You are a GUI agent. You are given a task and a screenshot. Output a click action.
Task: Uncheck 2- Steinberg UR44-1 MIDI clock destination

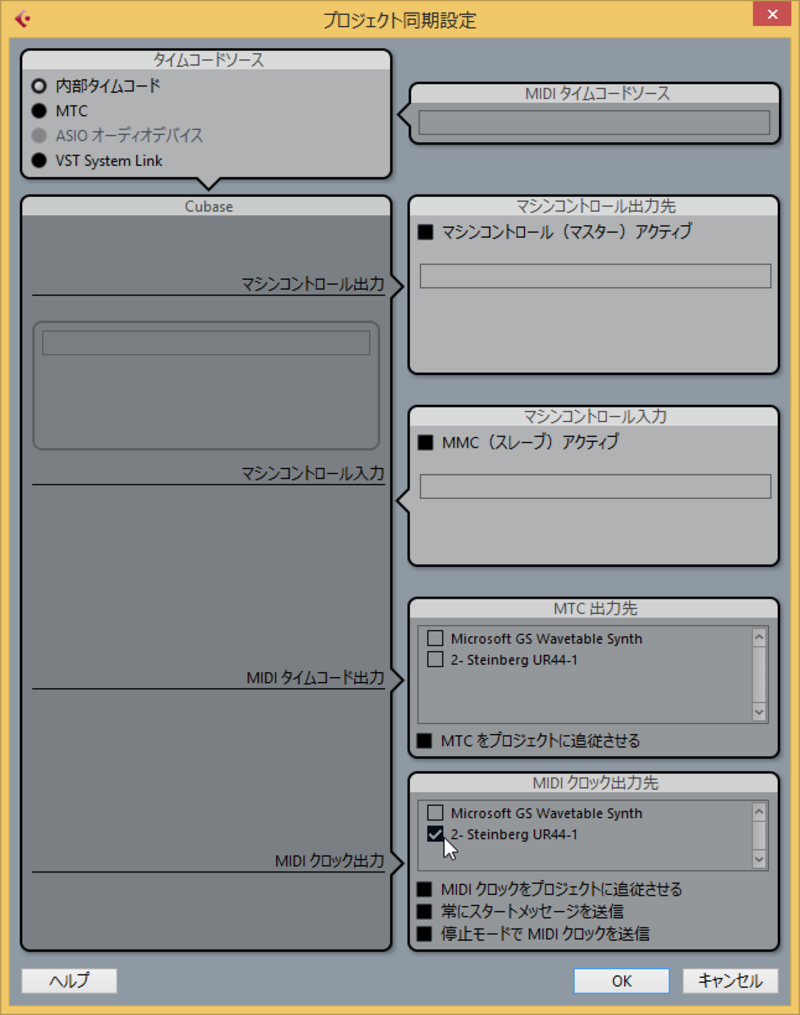click(435, 834)
